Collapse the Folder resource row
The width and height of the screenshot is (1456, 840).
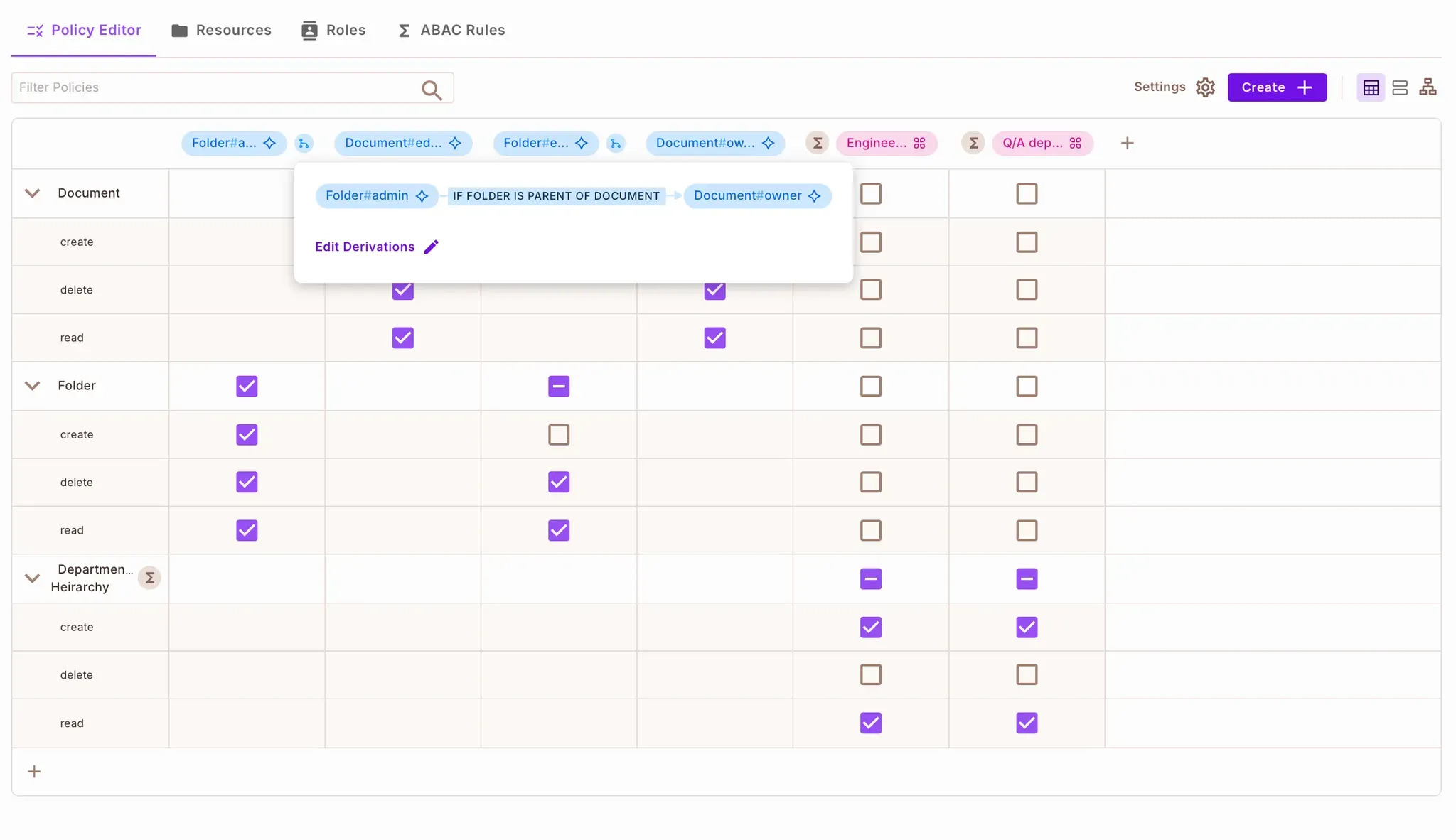[x=32, y=386]
